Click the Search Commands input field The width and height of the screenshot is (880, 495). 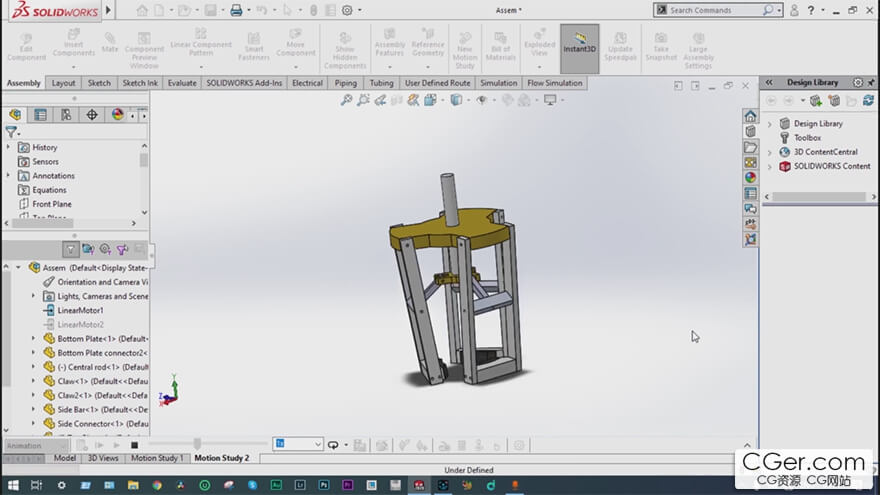(716, 10)
